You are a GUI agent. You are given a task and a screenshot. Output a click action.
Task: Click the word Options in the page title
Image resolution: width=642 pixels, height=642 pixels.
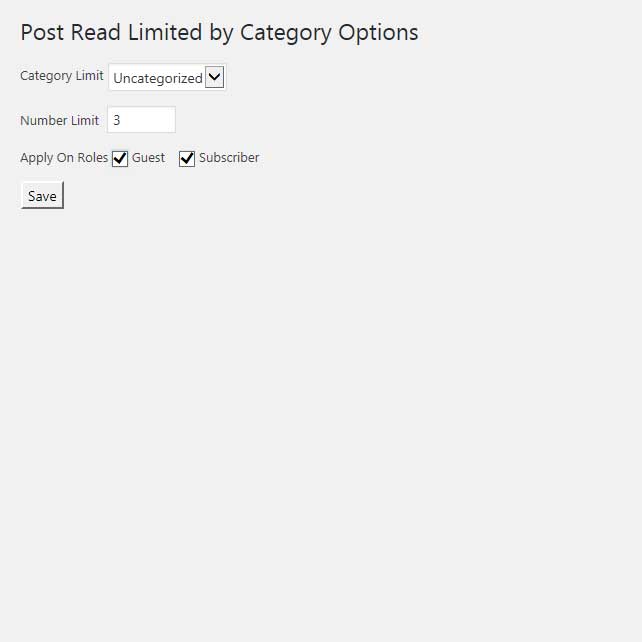pos(378,32)
